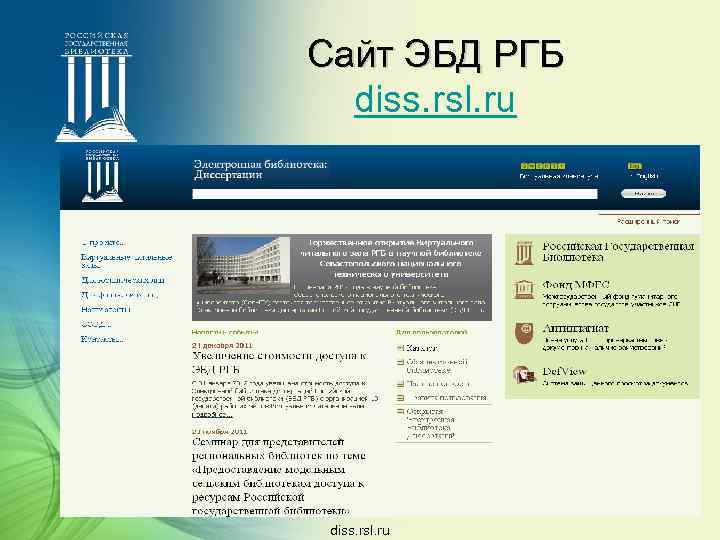Click the search button right of the search field
The height and width of the screenshot is (540, 720).
pos(643,194)
